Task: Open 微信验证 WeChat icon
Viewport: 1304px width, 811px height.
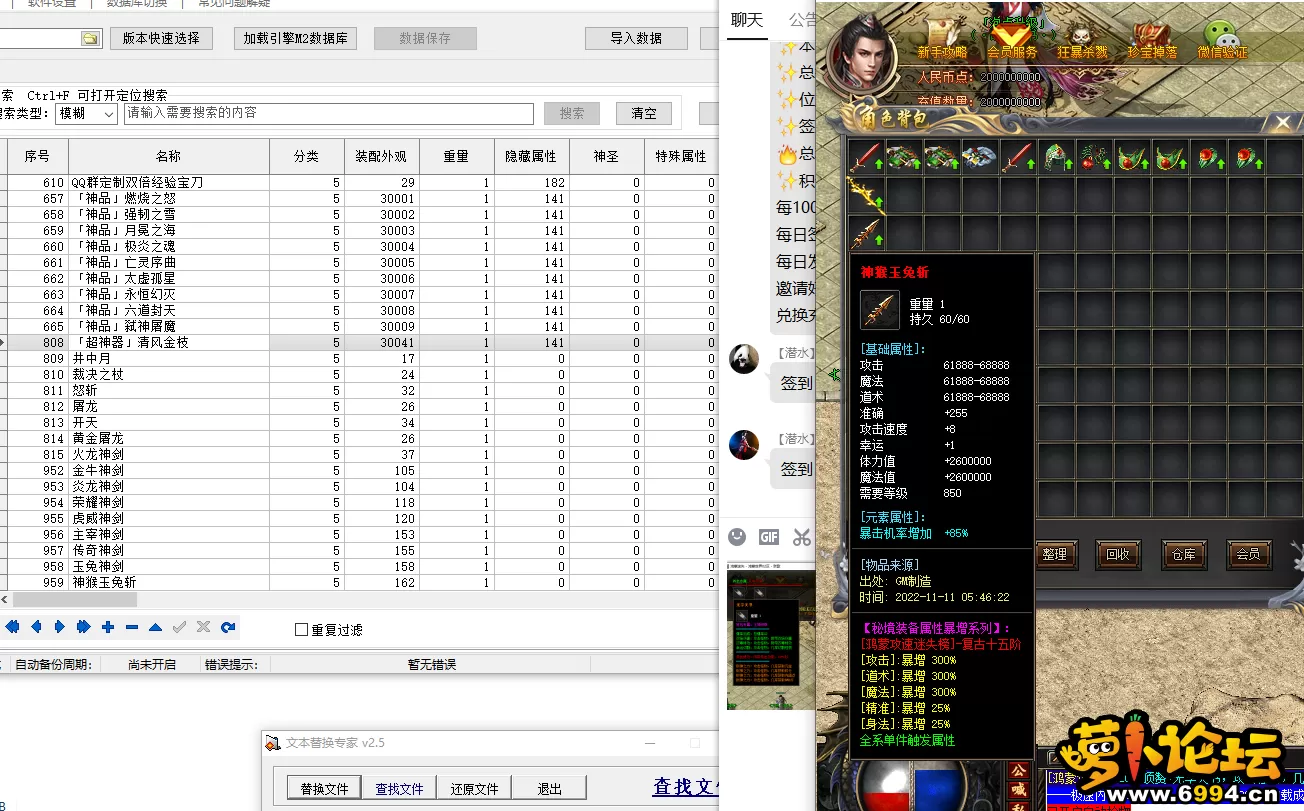Action: tap(1222, 41)
